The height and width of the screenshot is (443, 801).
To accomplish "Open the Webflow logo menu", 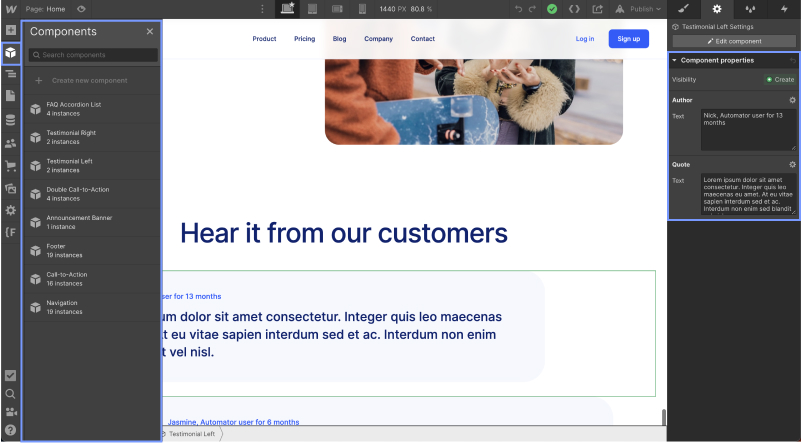I will tap(11, 9).
